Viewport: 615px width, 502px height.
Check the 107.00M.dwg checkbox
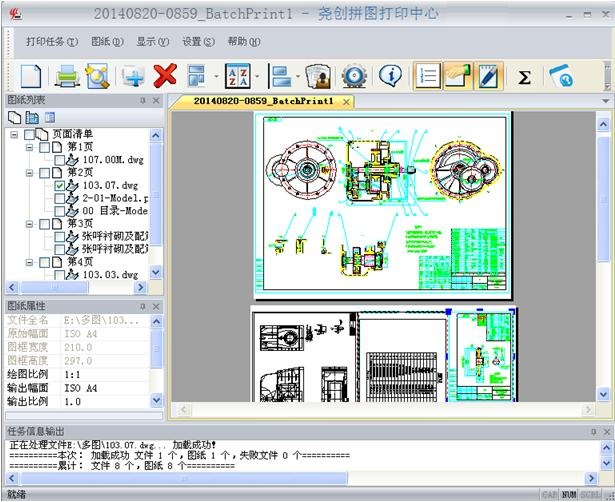coord(60,160)
